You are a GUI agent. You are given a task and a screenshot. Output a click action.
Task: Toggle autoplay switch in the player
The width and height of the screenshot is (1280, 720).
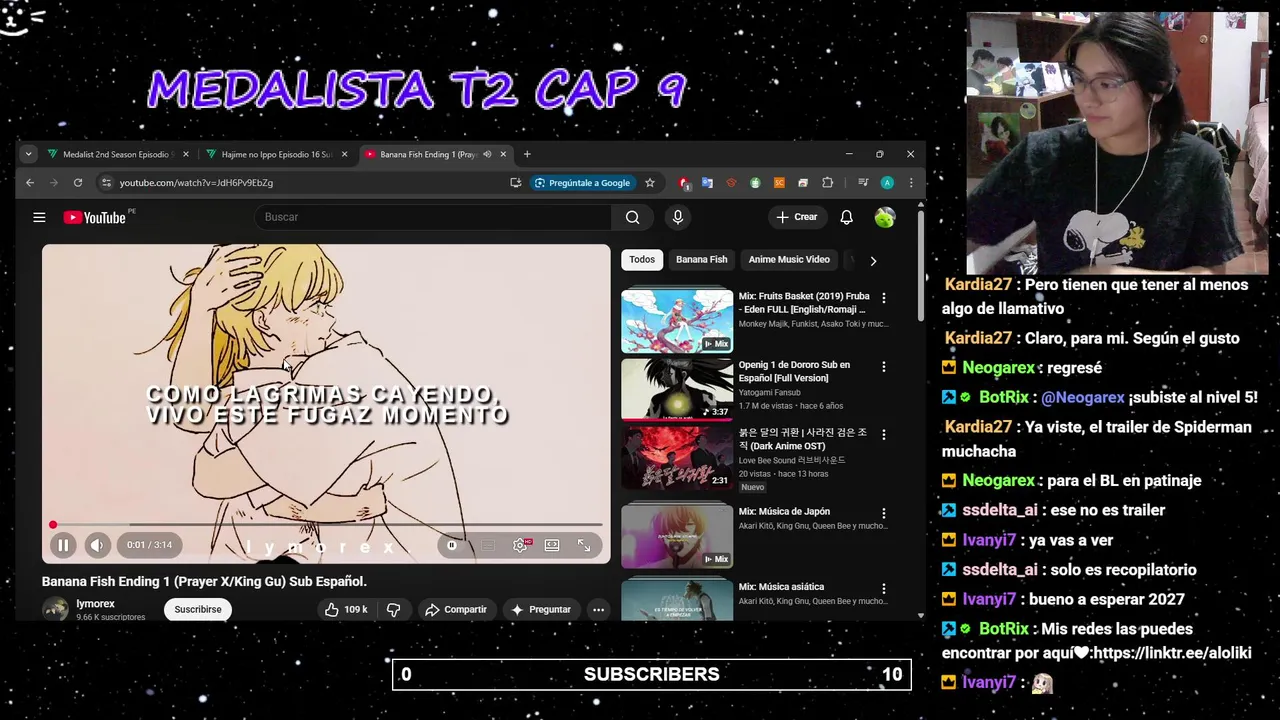453,545
